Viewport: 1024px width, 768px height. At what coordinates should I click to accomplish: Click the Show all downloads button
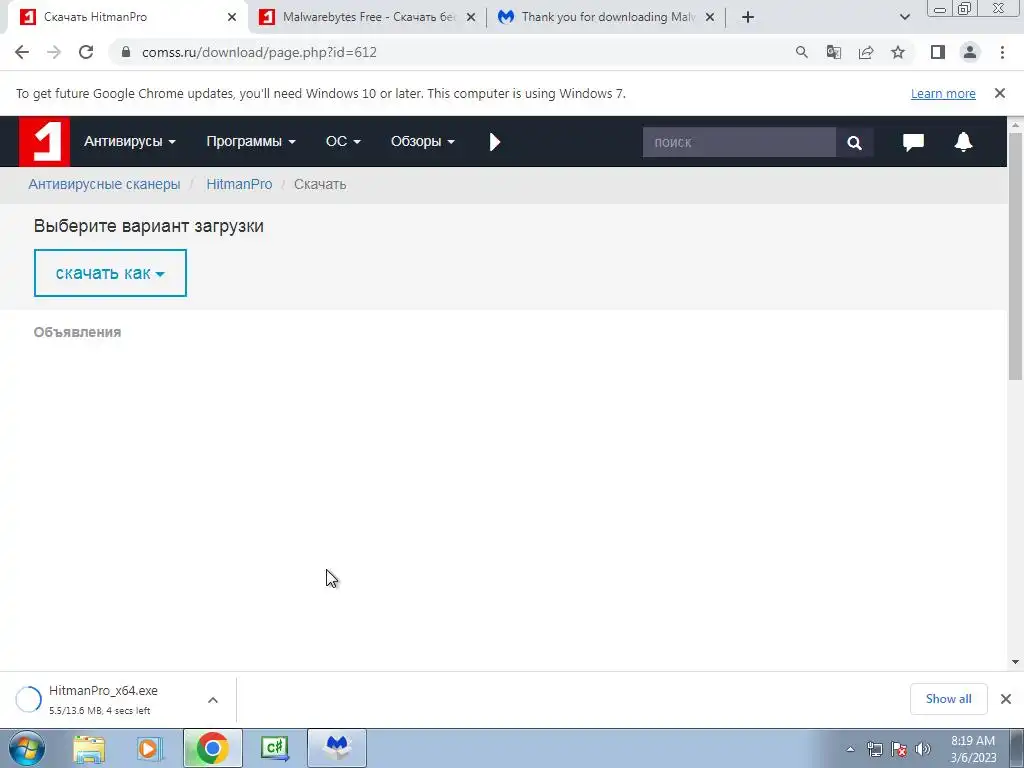tap(948, 699)
